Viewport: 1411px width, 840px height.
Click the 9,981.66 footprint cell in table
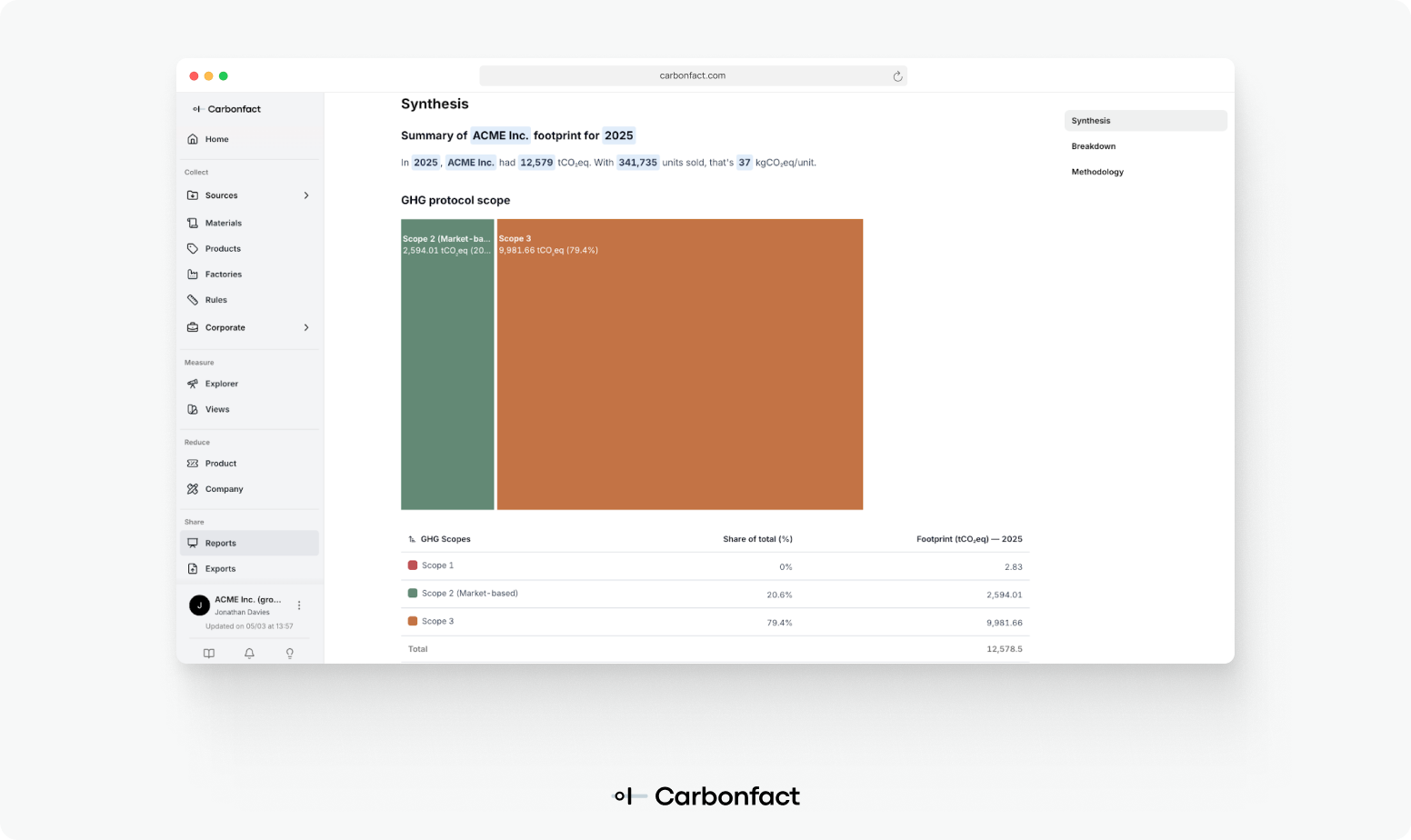pos(1005,624)
